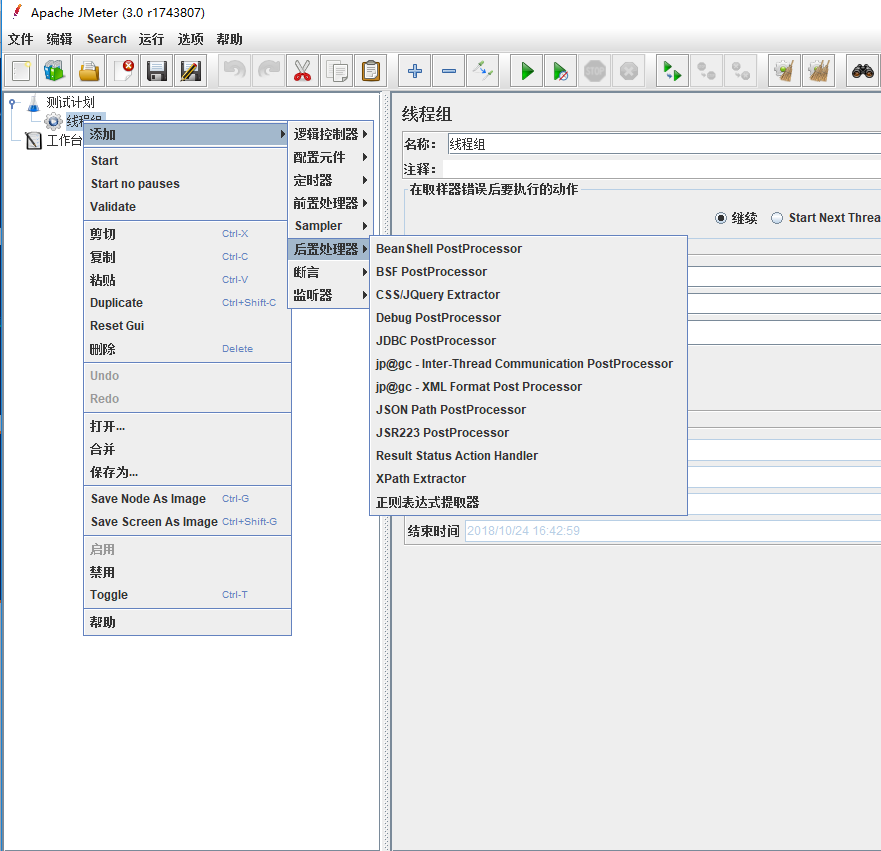Click Validate in context menu

pyautogui.click(x=187, y=207)
